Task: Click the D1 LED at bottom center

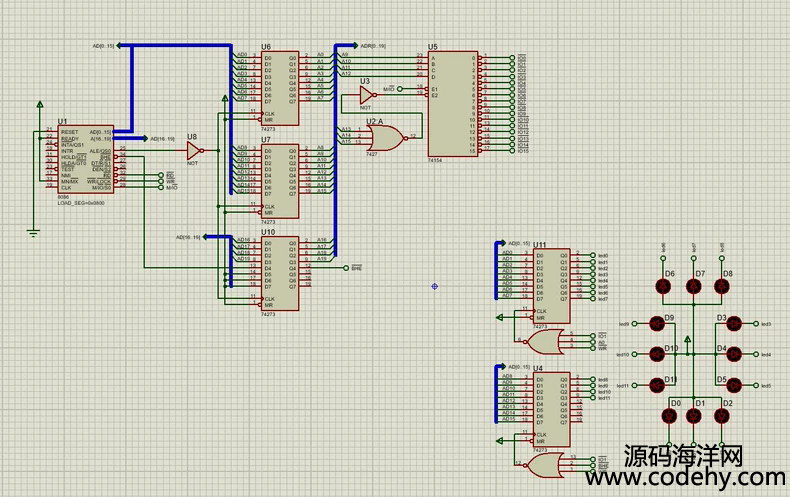Action: pyautogui.click(x=693, y=415)
